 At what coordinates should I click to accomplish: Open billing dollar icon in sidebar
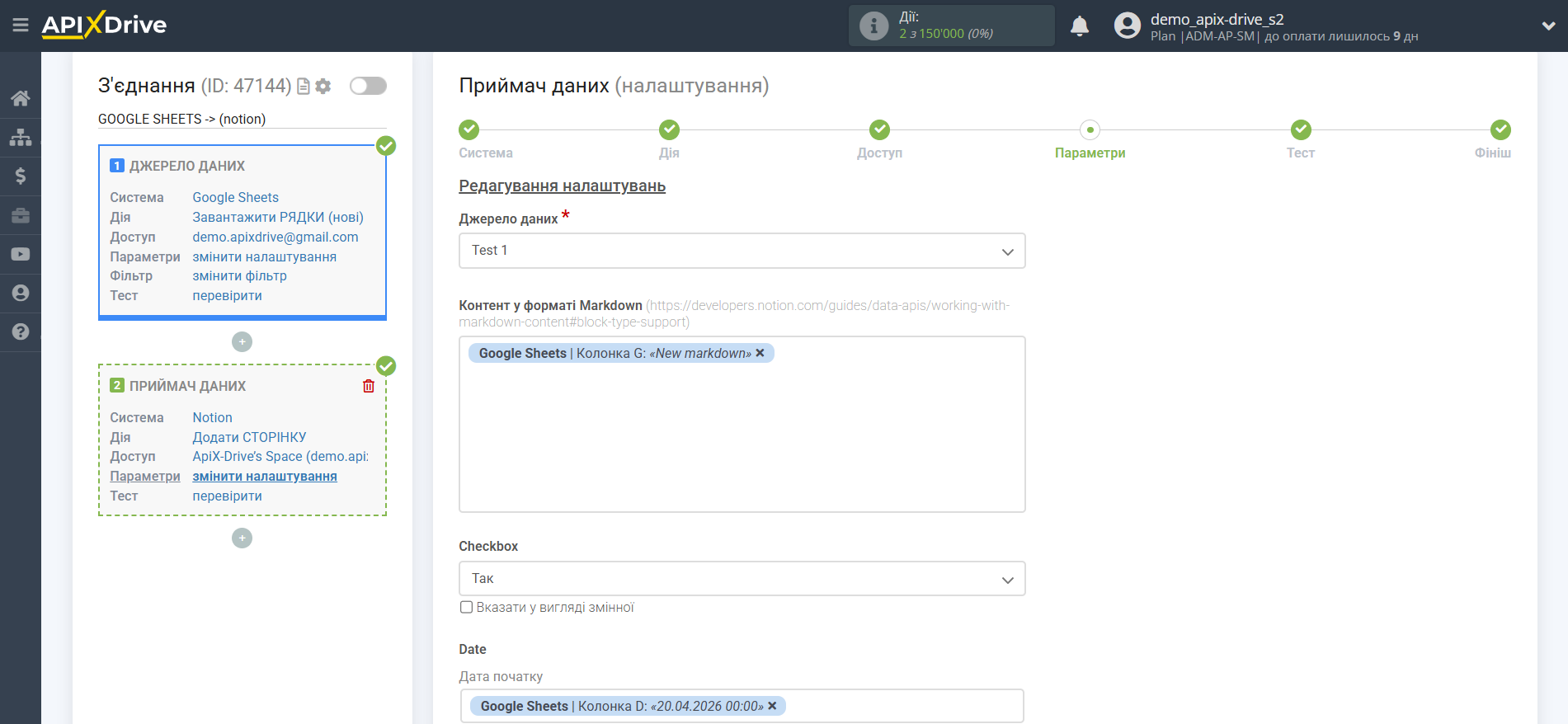click(21, 176)
